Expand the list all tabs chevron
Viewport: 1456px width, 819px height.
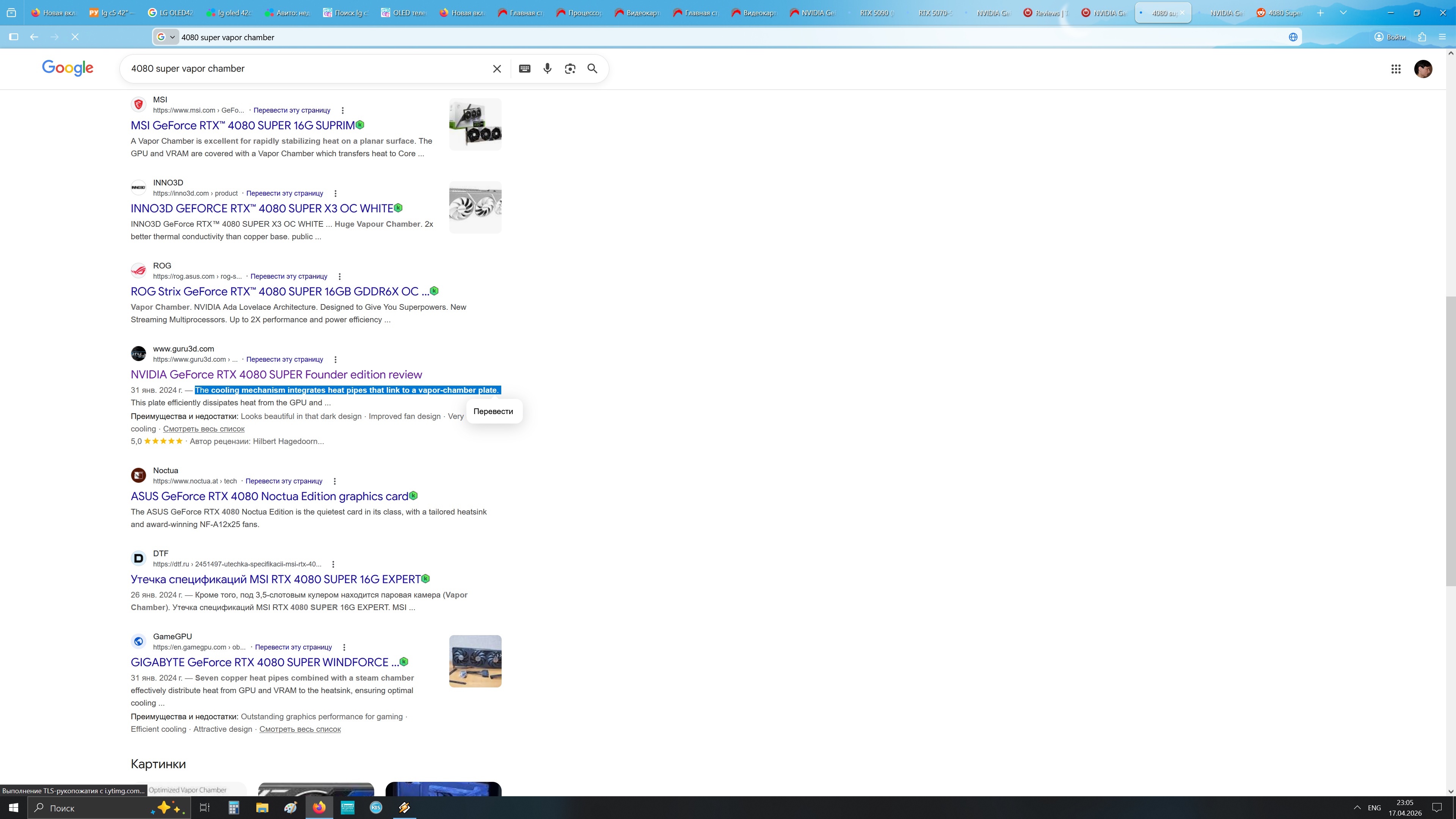click(x=1343, y=13)
